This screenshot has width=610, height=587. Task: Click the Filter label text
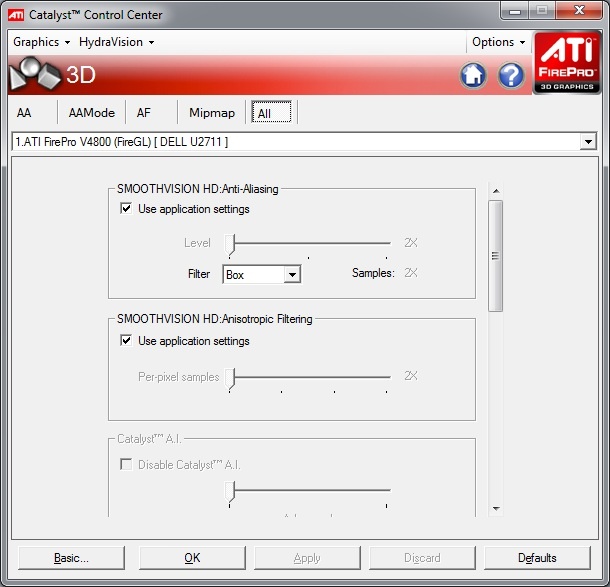coord(199,274)
